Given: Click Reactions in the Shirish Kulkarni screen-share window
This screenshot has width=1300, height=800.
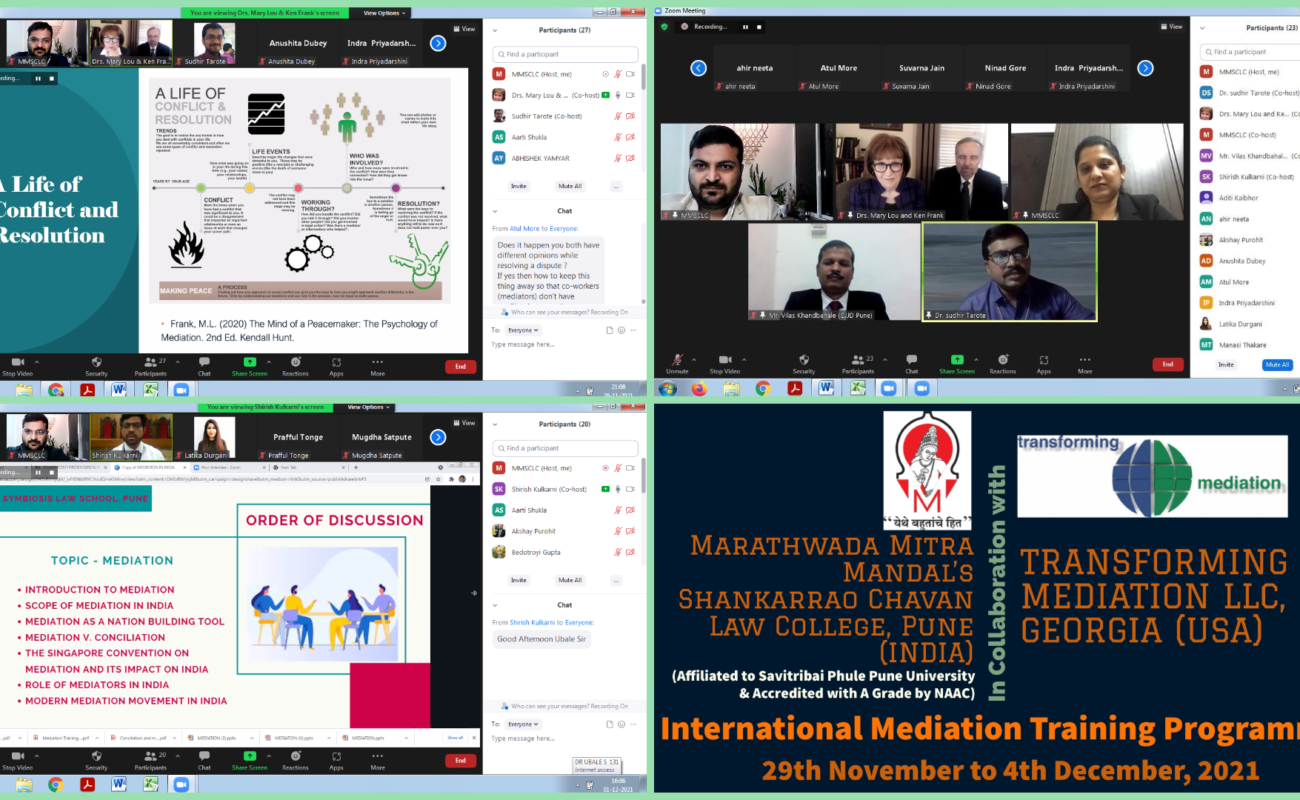Looking at the screenshot, I should coord(295,761).
